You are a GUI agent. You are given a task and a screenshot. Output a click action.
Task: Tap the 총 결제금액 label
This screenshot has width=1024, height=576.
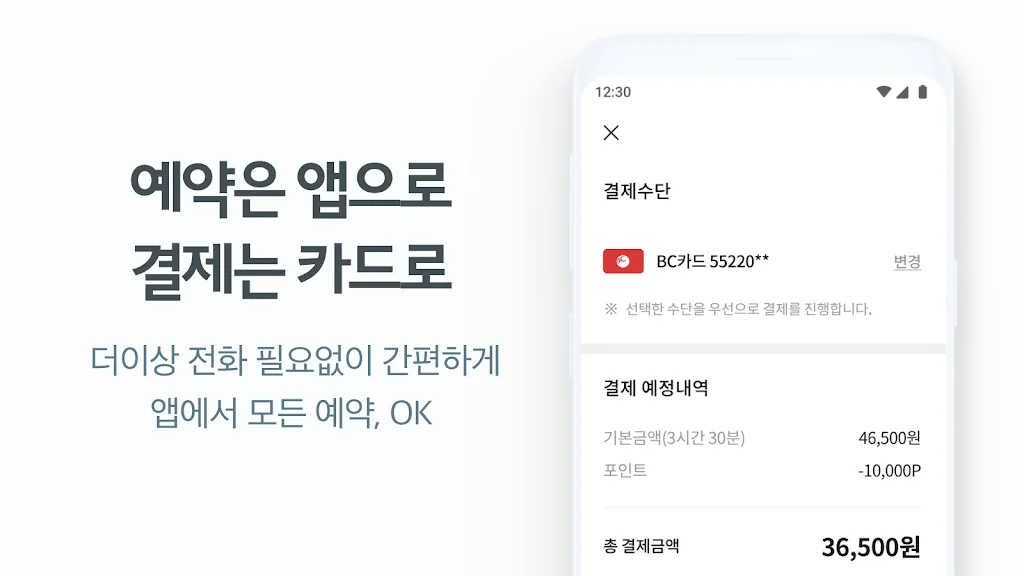641,546
